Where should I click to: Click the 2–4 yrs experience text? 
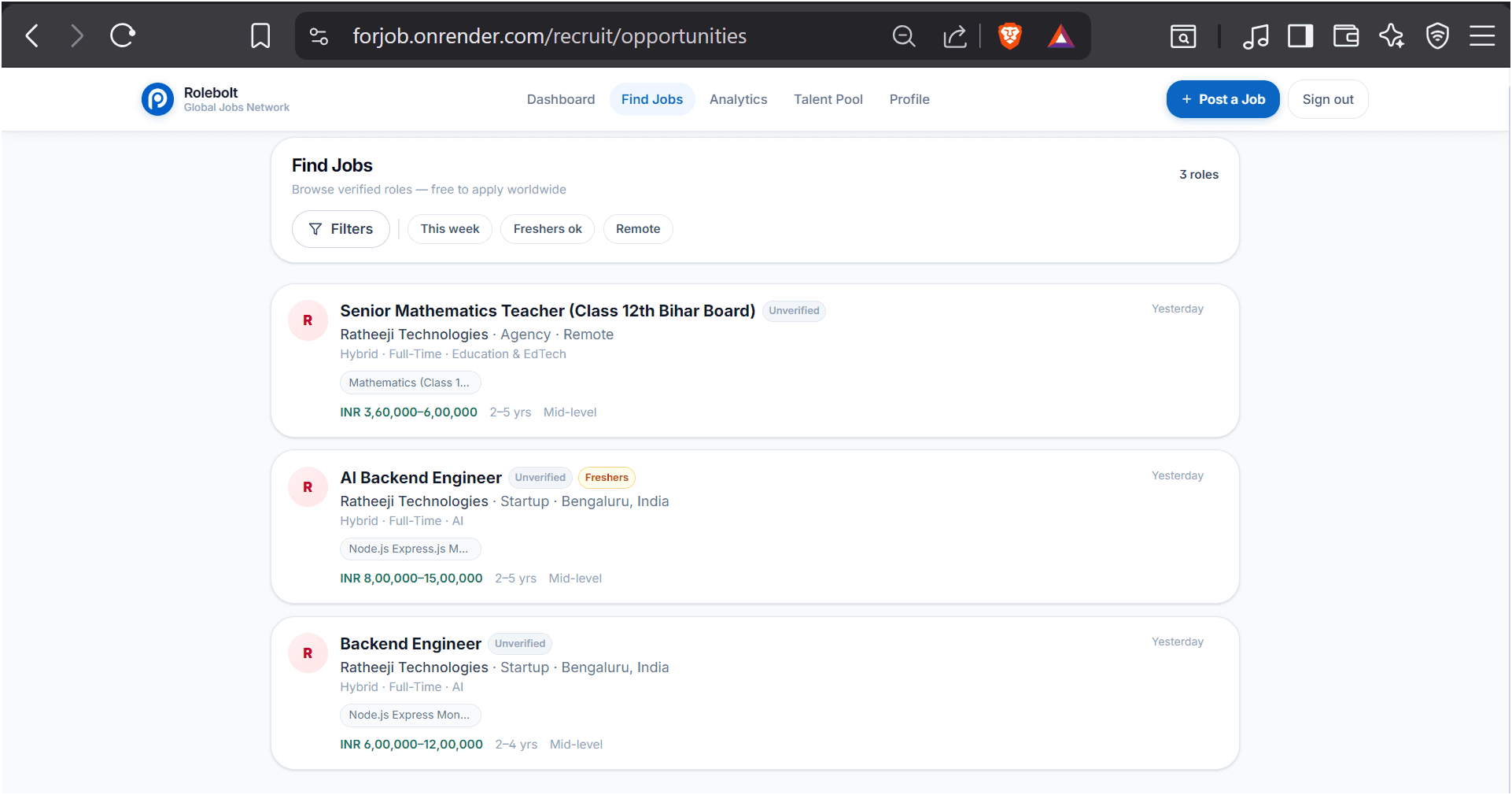click(516, 745)
